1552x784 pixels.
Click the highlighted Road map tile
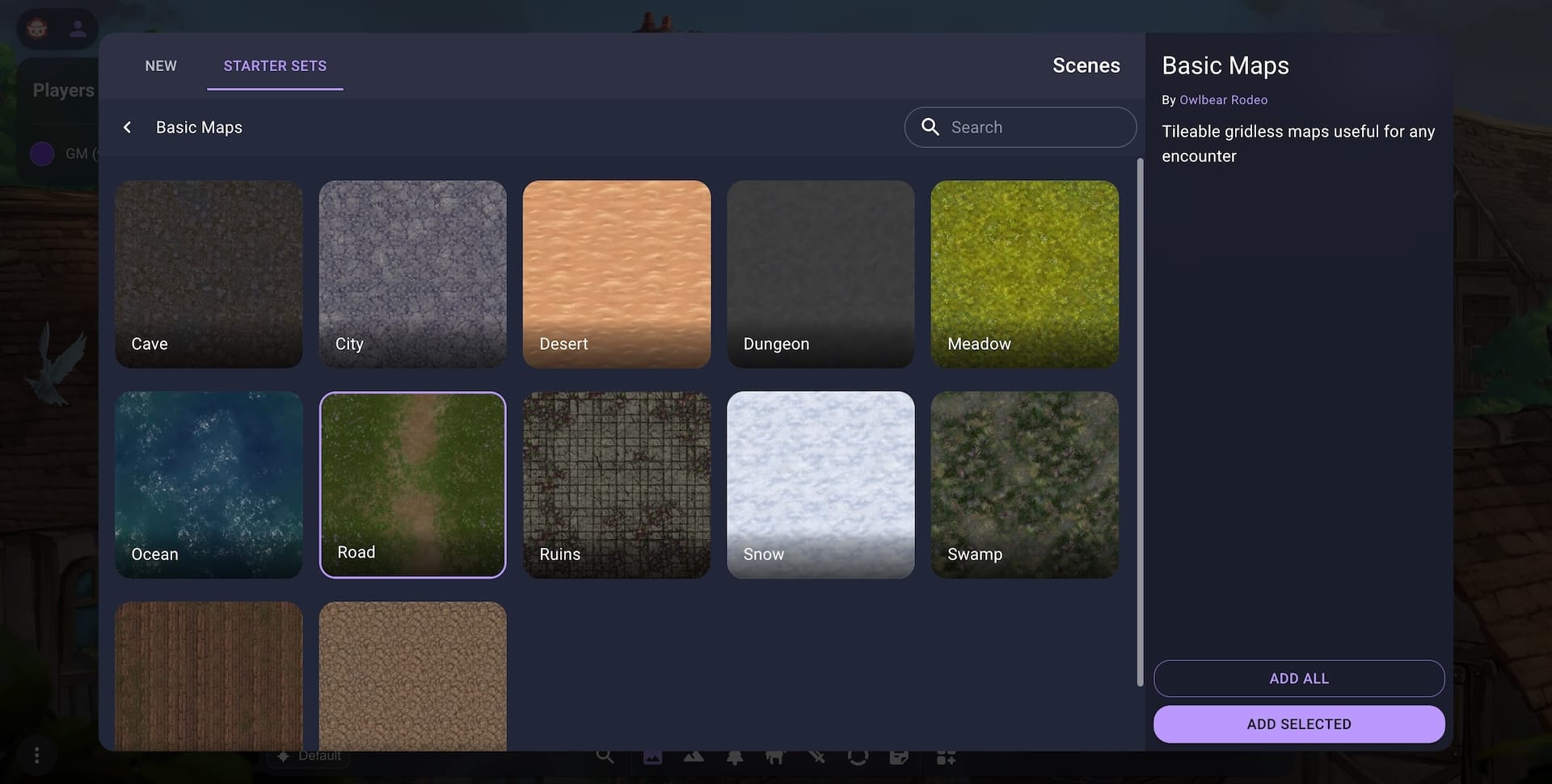[413, 485]
